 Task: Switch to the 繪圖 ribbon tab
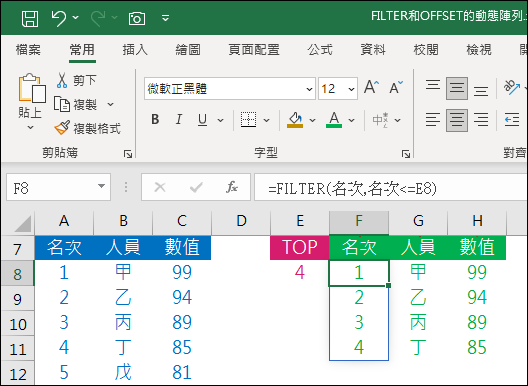click(188, 50)
